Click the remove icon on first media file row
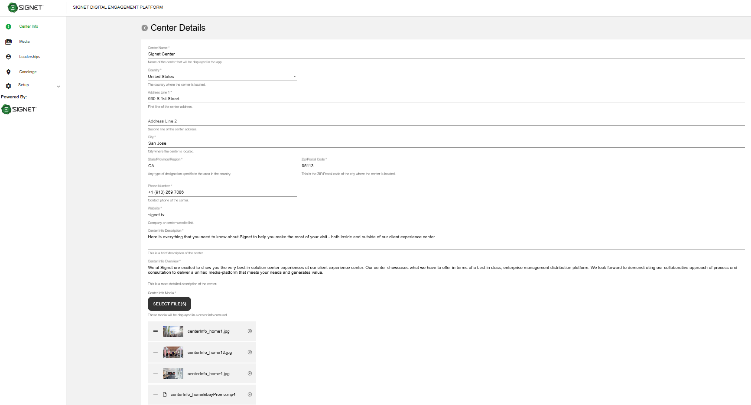751x405 pixels. (250, 331)
